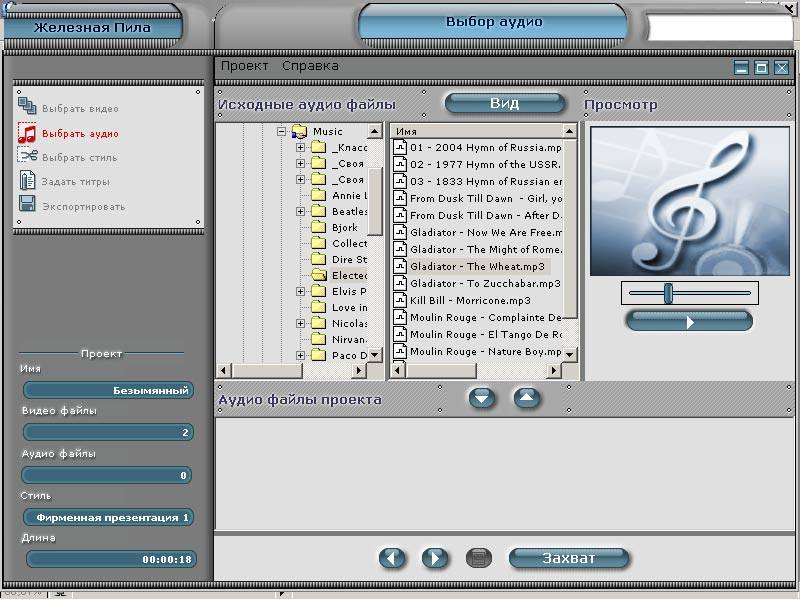Click the Set Titles document icon
800x600 pixels.
(27, 181)
